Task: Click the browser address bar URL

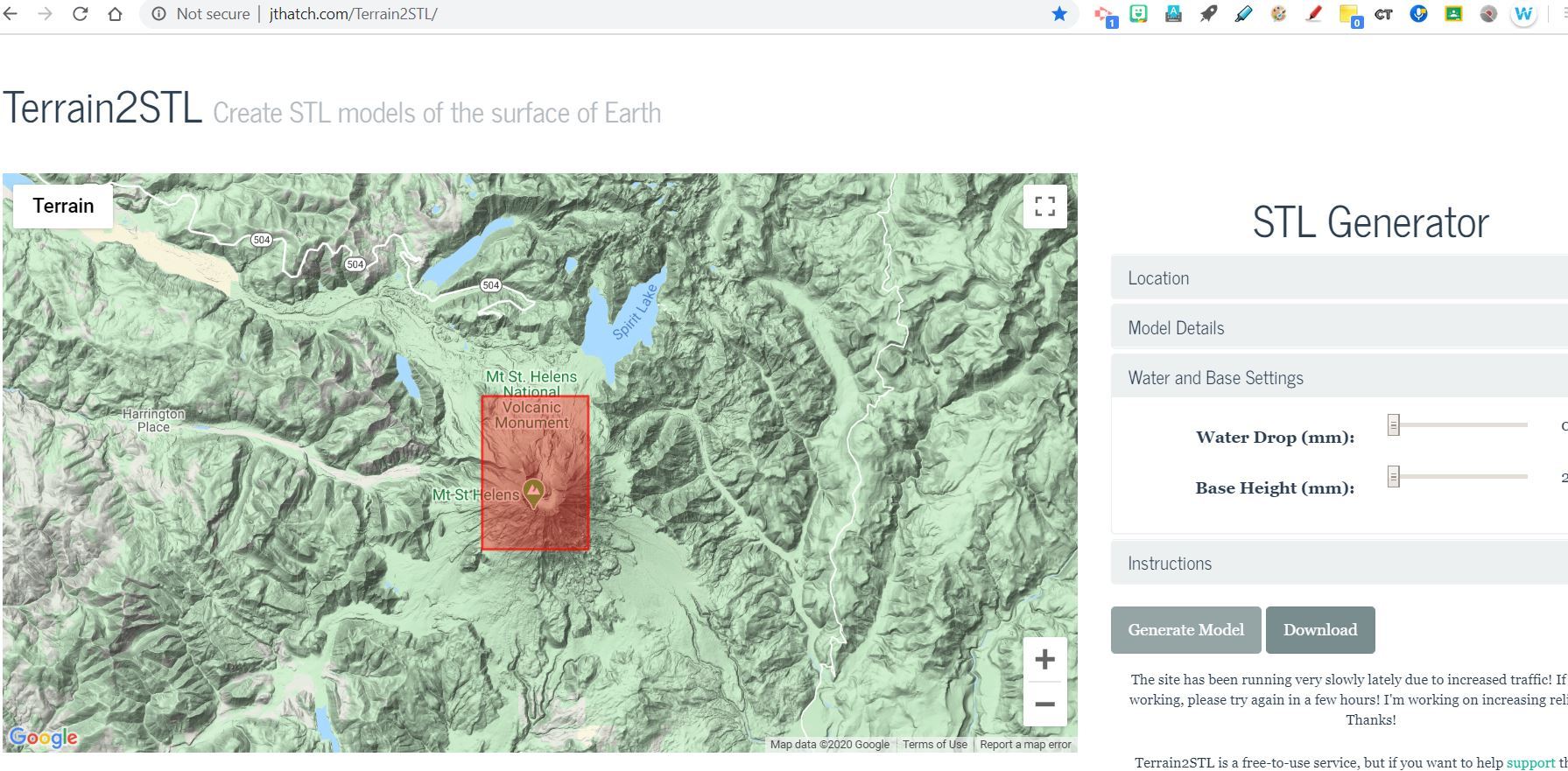Action: click(354, 14)
